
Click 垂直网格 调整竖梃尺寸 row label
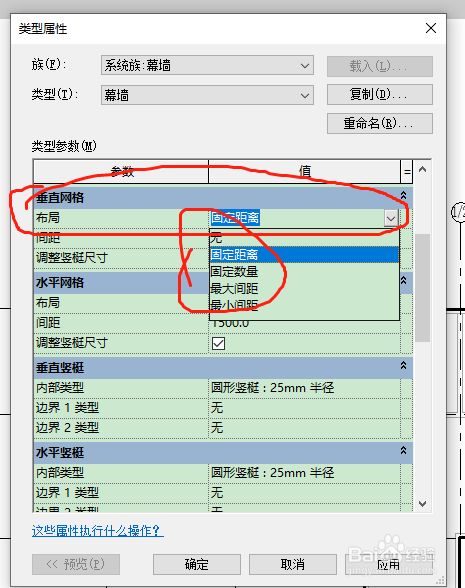72,258
